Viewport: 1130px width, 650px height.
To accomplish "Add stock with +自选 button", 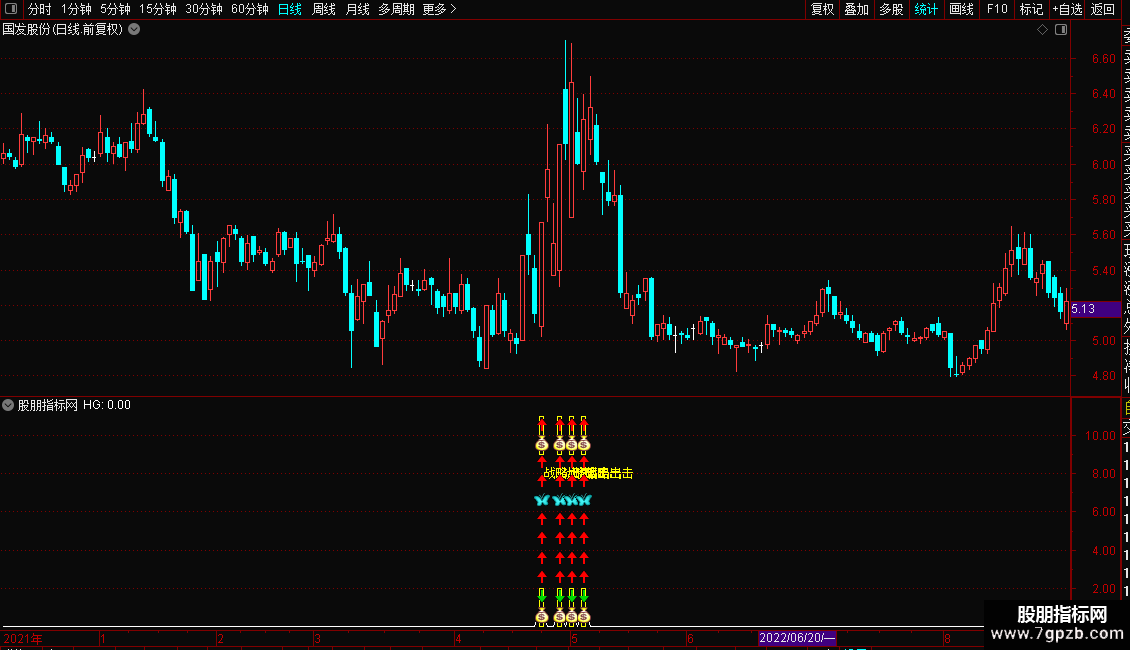I will point(1067,9).
